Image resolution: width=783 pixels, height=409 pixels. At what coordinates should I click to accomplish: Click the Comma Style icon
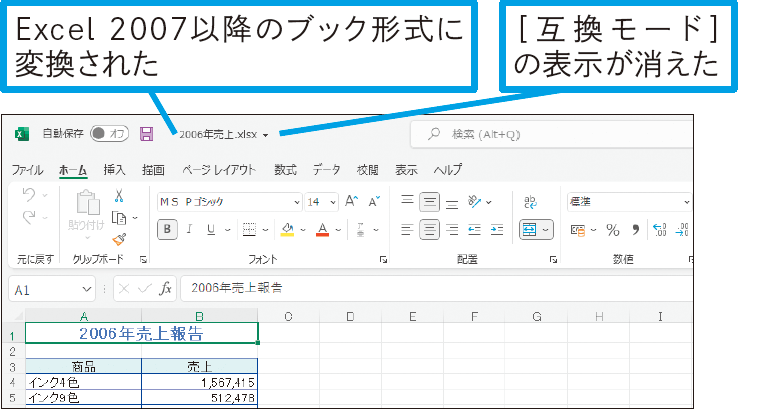point(635,230)
